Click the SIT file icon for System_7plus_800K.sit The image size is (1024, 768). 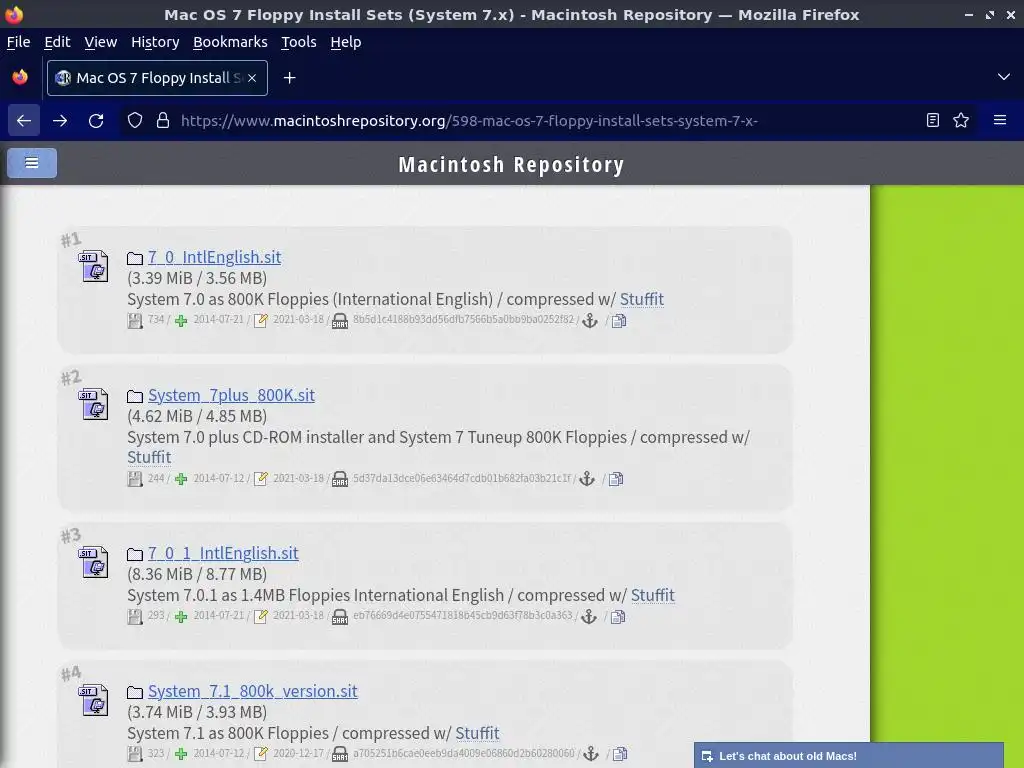point(94,404)
